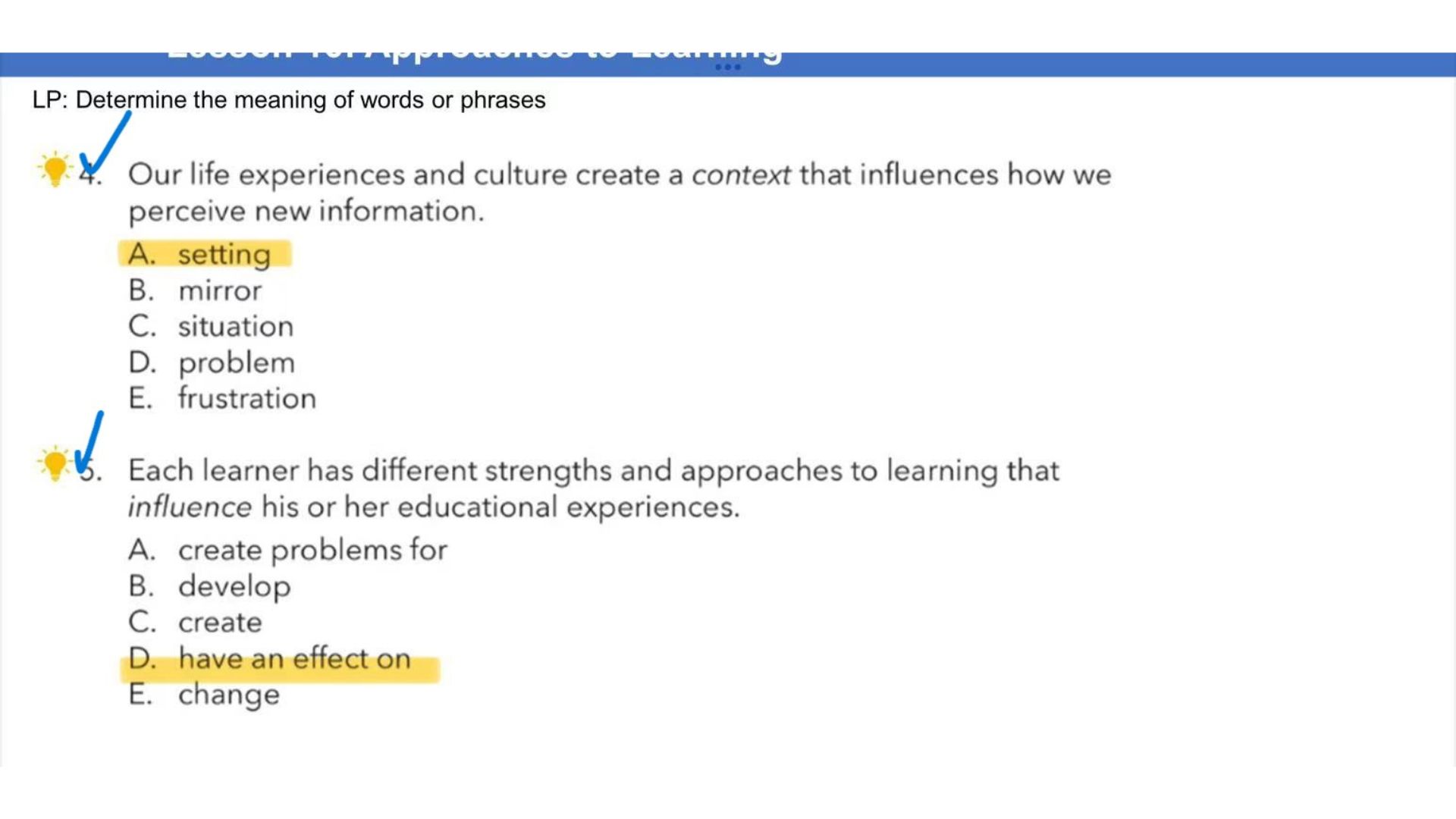This screenshot has width=1456, height=819.
Task: Click the italic word context in question 4
Action: [x=741, y=175]
